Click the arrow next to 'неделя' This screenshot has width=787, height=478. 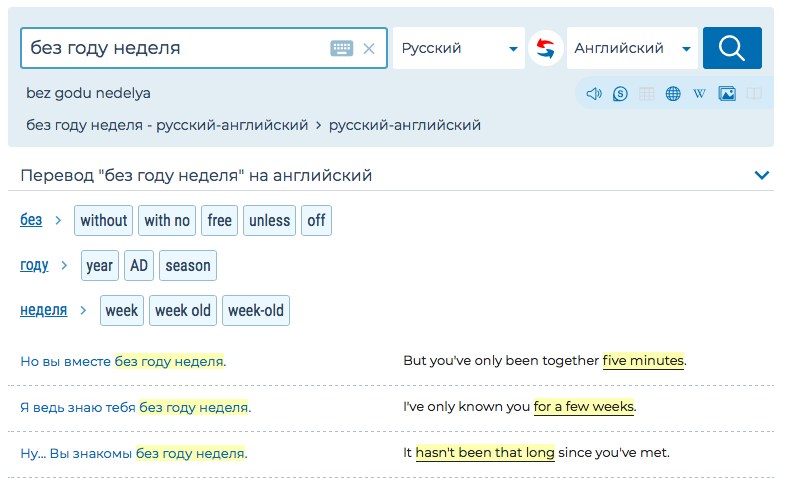point(83,311)
